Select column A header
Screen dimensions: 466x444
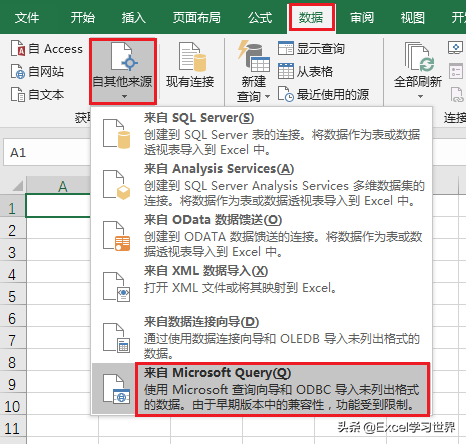coord(59,185)
